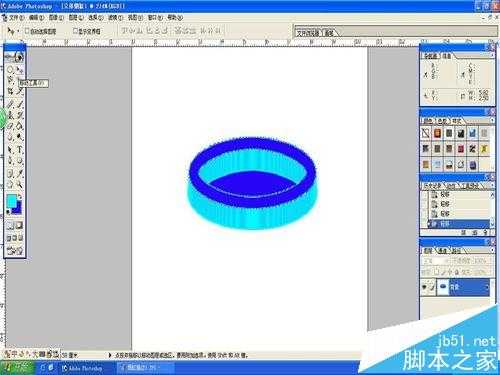Open the 帮助 (Help) menu
Image resolution: width=500 pixels, height=375 pixels.
(x=175, y=17)
